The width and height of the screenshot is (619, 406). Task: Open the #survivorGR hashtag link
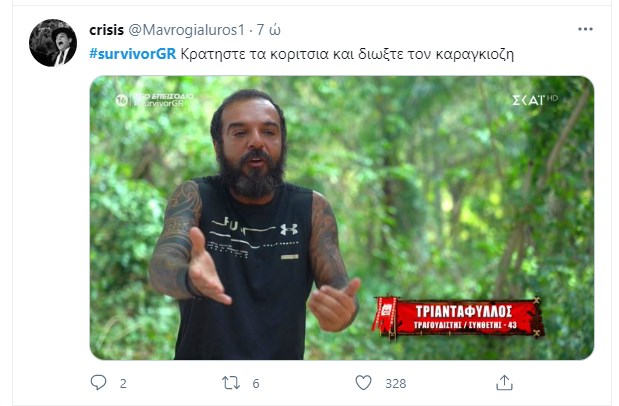[x=133, y=54]
